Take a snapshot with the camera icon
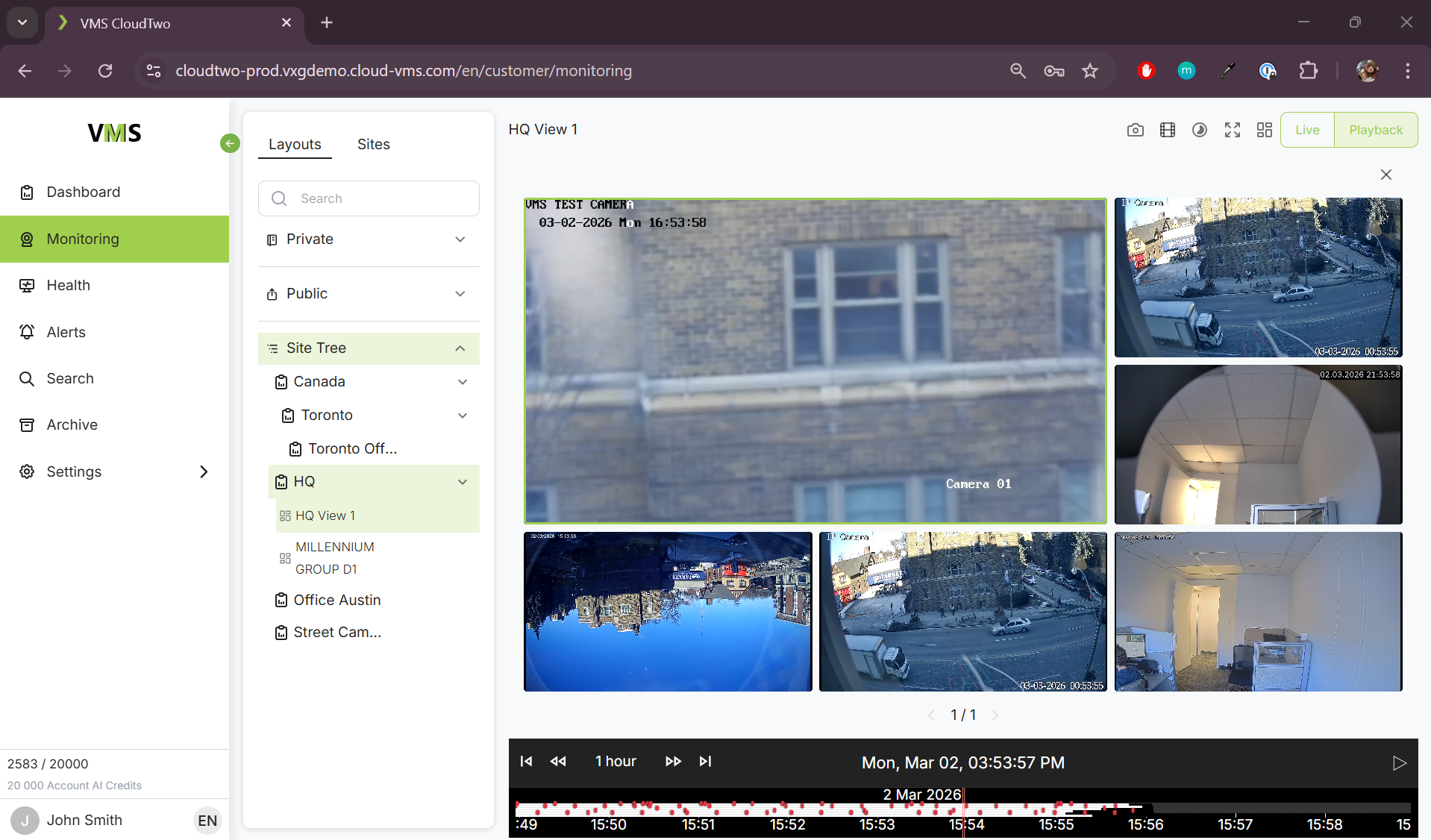 point(1135,130)
